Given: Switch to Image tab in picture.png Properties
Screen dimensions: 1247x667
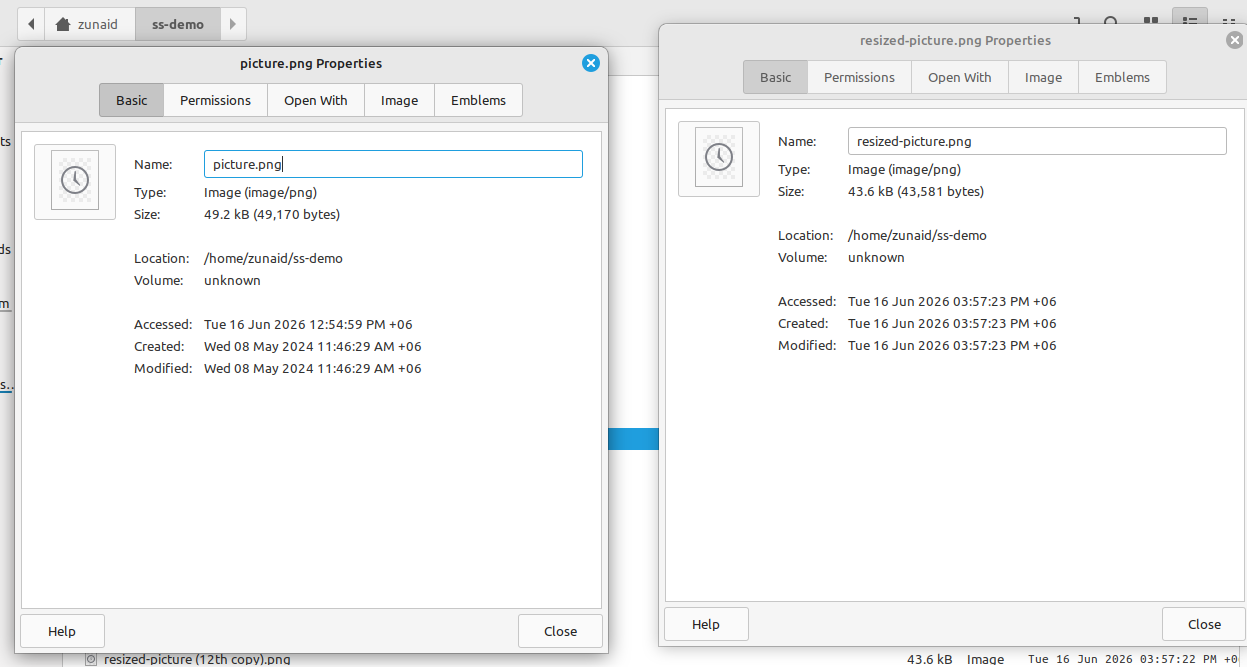Looking at the screenshot, I should pyautogui.click(x=399, y=100).
